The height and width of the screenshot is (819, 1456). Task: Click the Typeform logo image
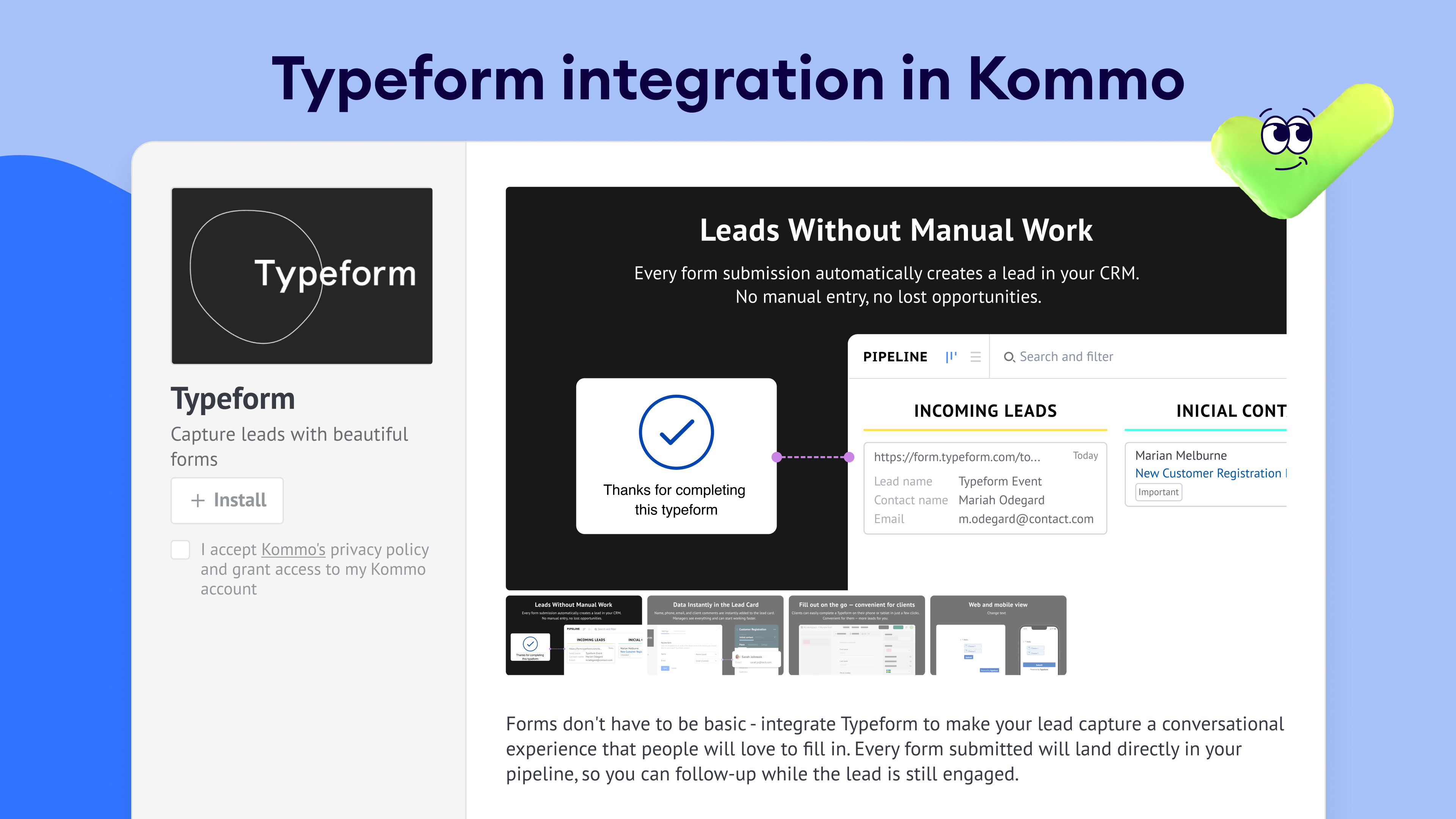pos(302,276)
